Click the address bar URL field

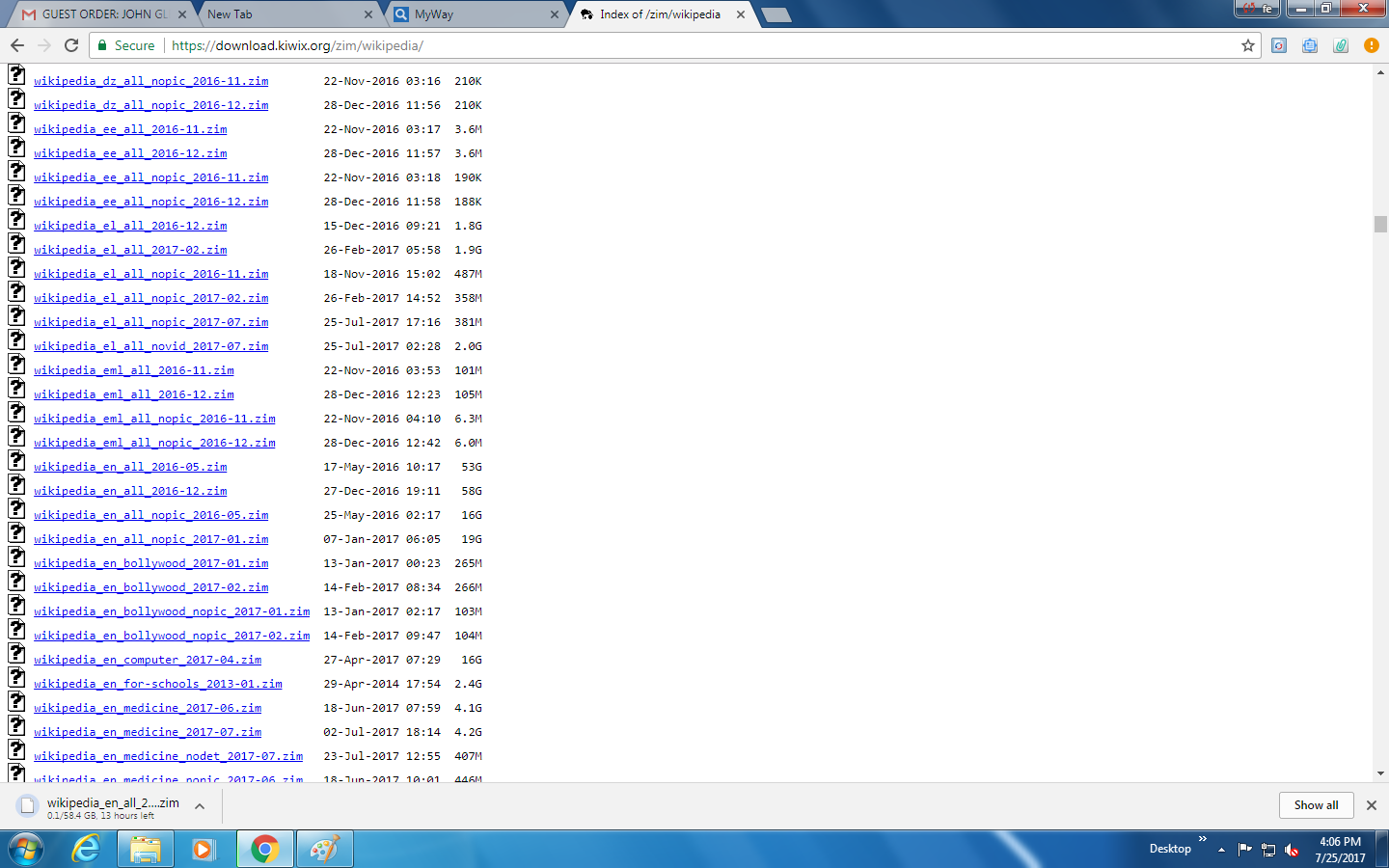(x=675, y=45)
